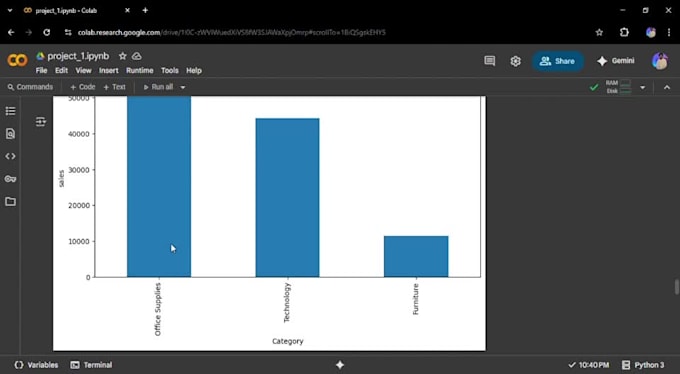Open the Find and replace sidebar icon
680x374 pixels.
(10, 134)
